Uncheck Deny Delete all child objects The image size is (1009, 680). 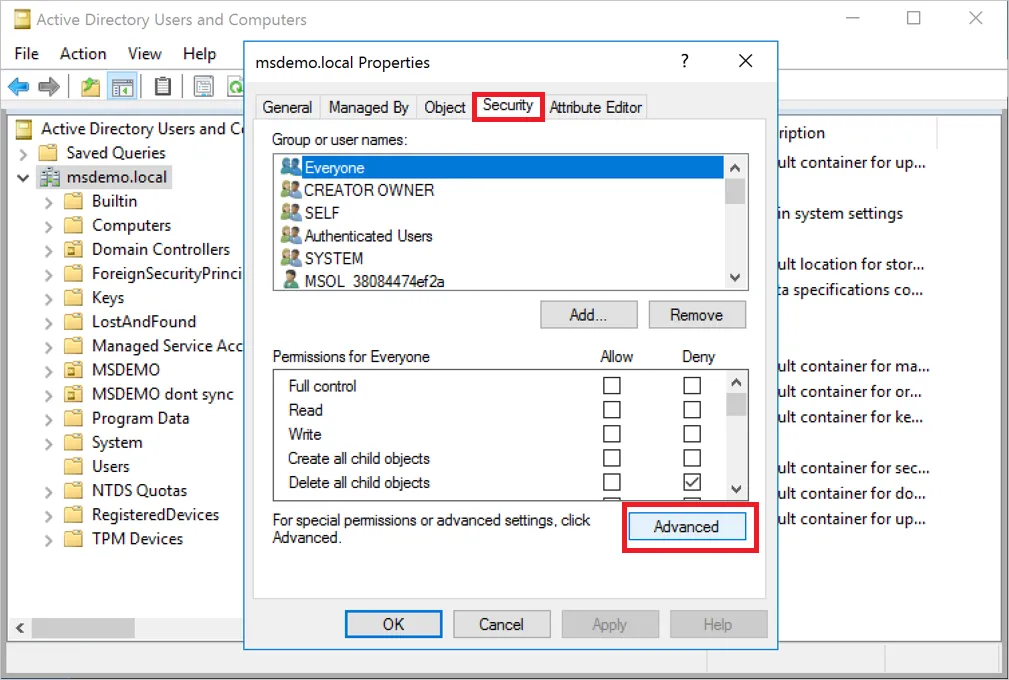click(692, 482)
